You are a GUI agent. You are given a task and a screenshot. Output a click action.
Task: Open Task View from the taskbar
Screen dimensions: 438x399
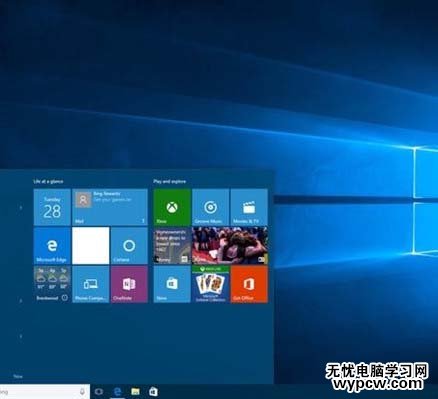click(x=99, y=392)
